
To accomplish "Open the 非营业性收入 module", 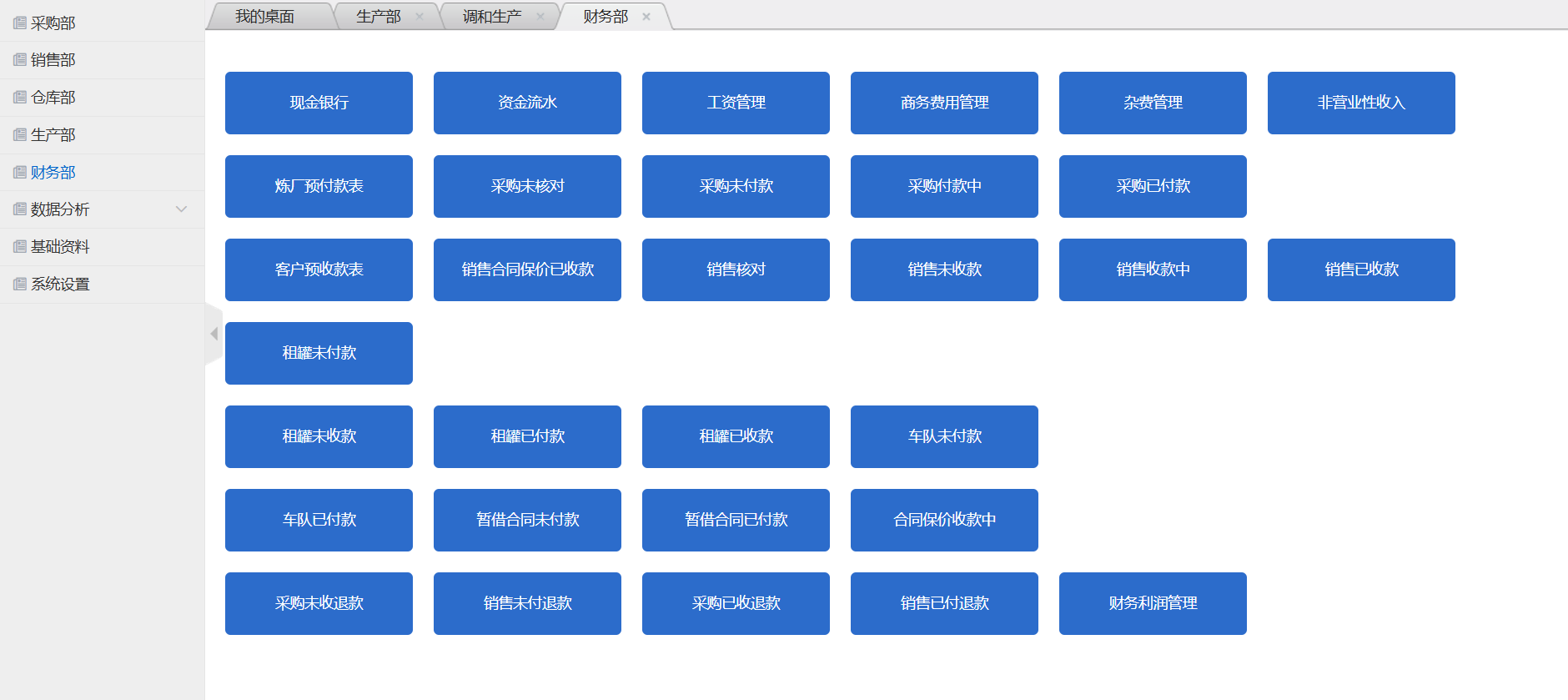I will pos(1361,103).
